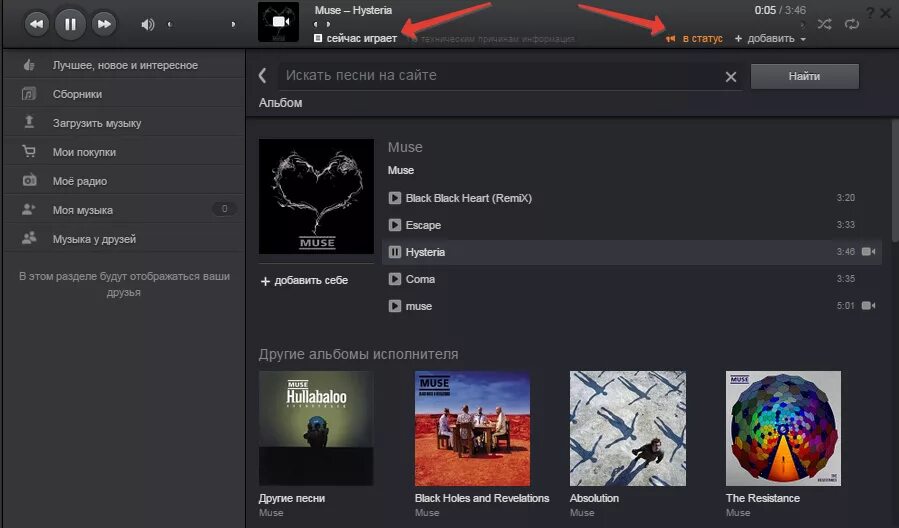Click 'Black Holes and Revelations' title
The width and height of the screenshot is (899, 528).
[482, 498]
